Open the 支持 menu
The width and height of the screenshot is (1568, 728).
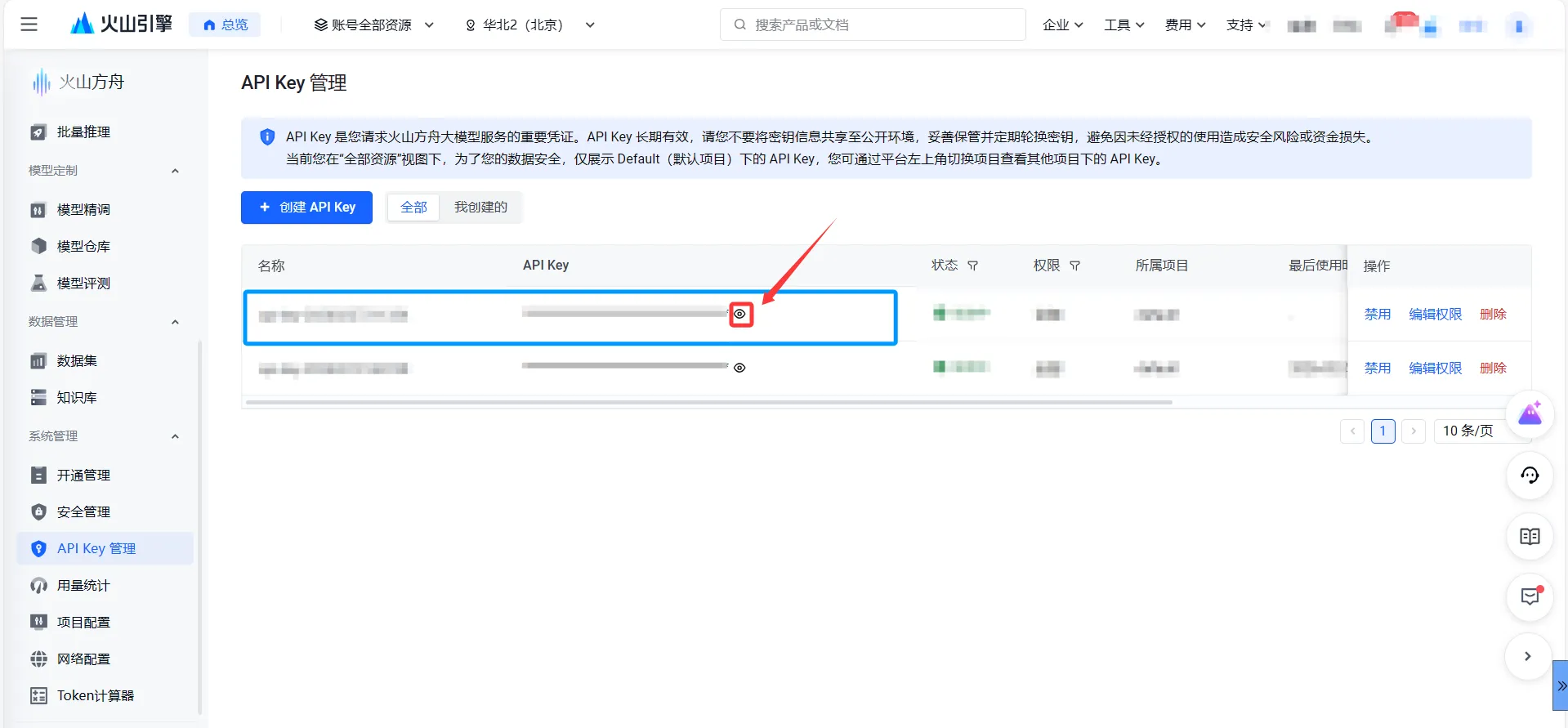(1246, 25)
